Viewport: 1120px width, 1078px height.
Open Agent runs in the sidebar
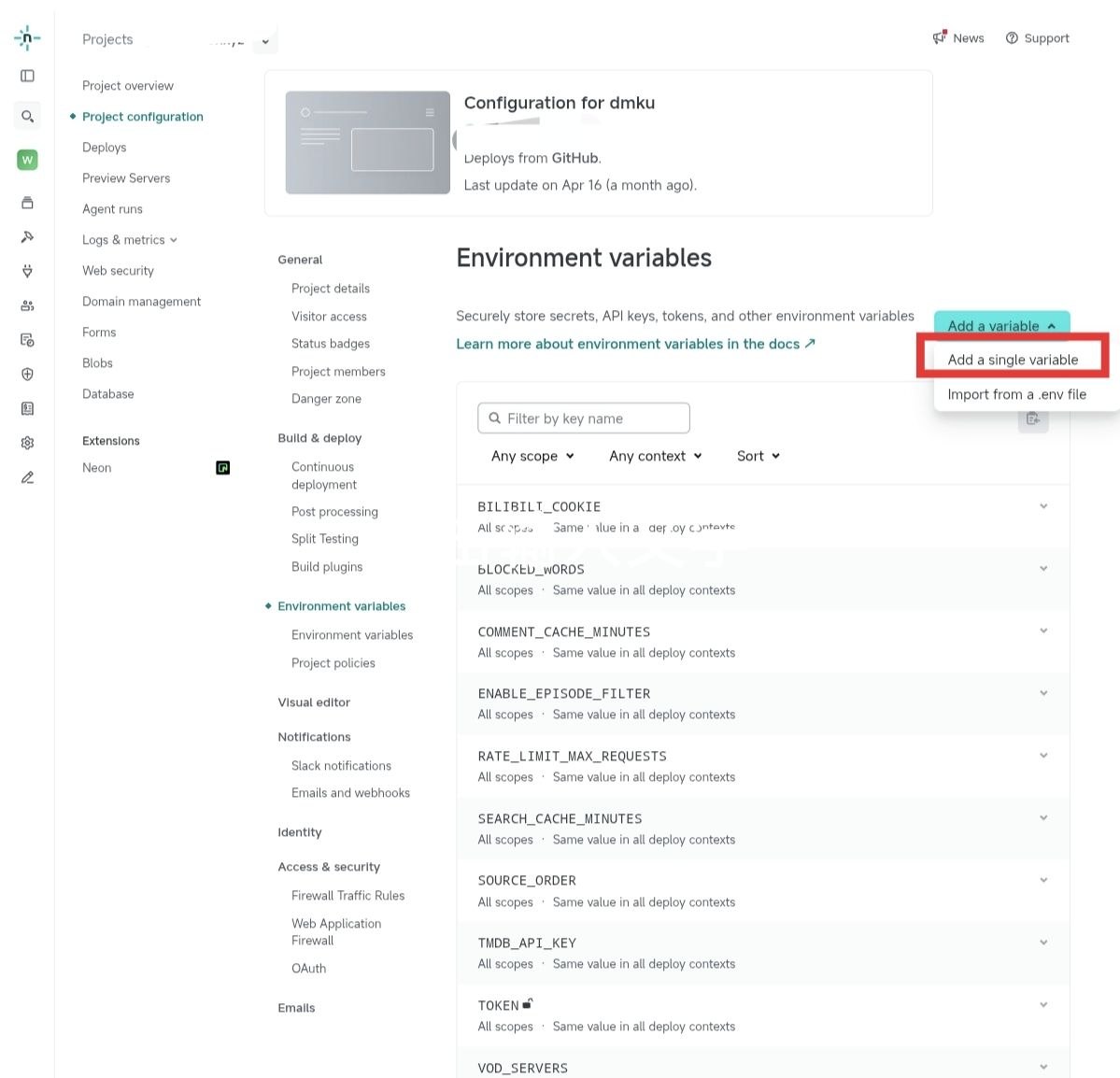(x=112, y=208)
